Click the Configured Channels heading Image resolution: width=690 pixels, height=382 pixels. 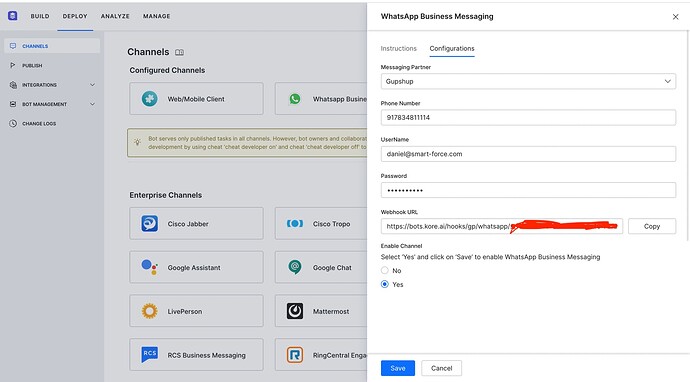coord(167,70)
